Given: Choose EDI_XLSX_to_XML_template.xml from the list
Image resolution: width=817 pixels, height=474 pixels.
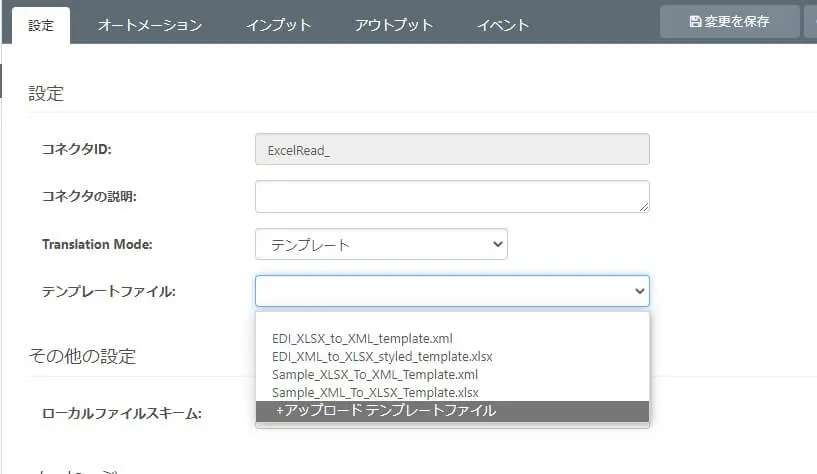Looking at the screenshot, I should 362,339.
